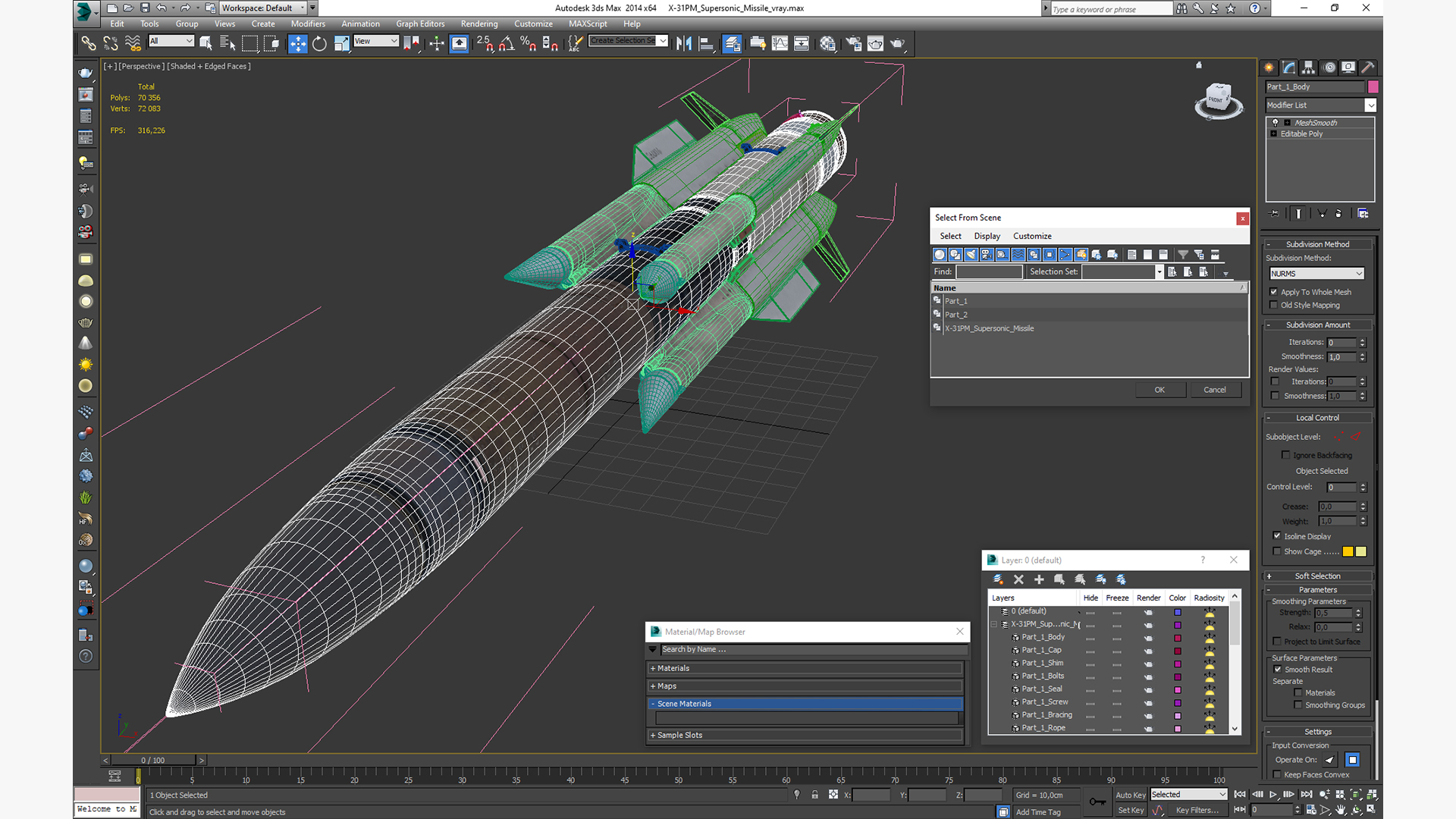1456x819 pixels.
Task: Toggle Display Cameras filter in Select From Scene
Action: [x=987, y=255]
